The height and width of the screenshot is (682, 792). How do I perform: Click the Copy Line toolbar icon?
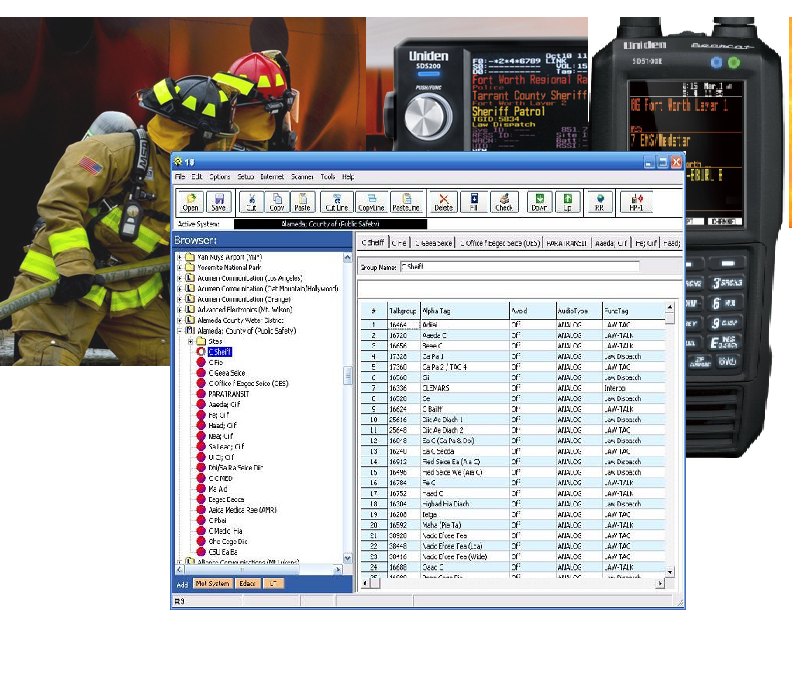coord(371,202)
